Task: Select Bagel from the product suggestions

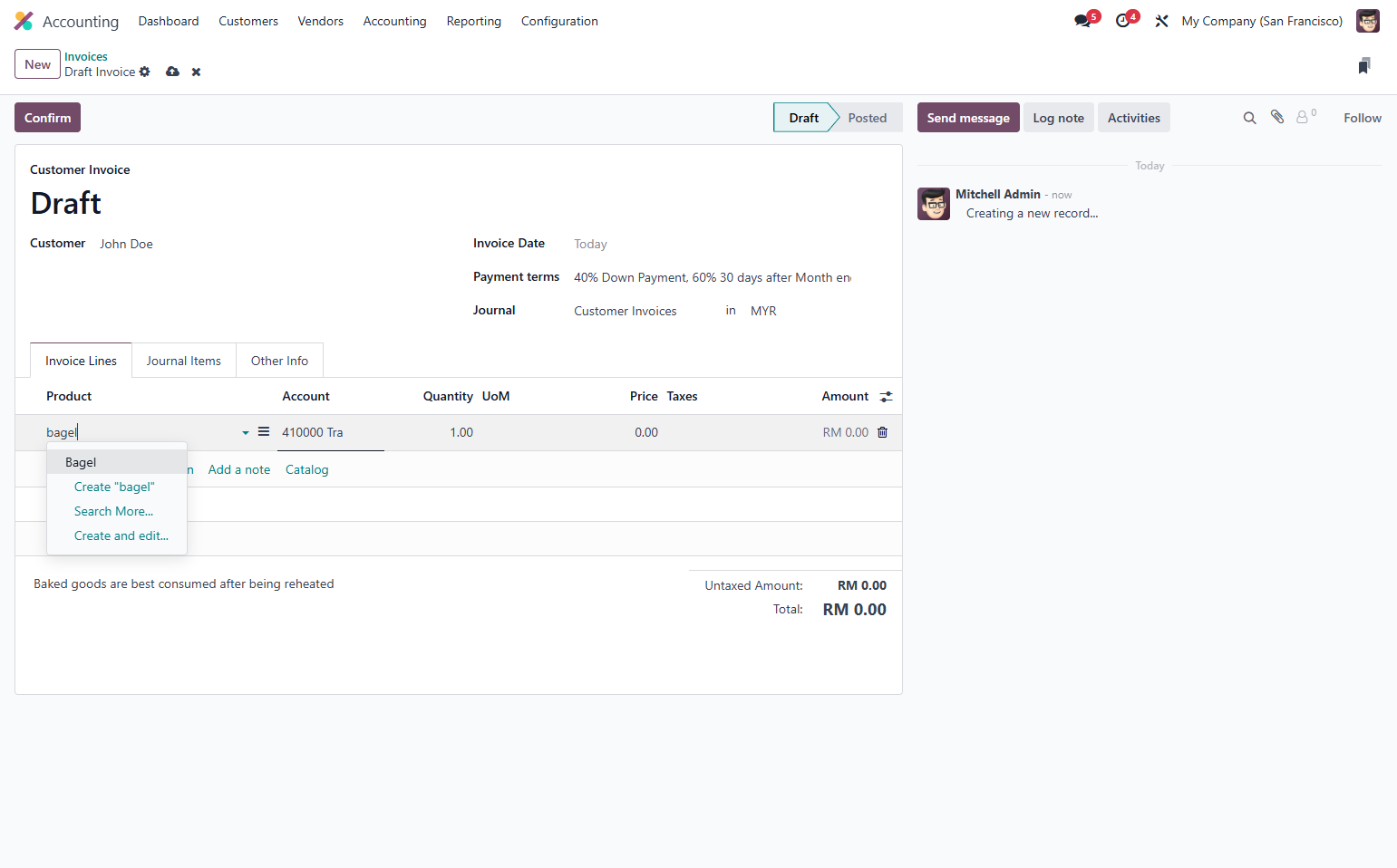Action: [x=117, y=462]
